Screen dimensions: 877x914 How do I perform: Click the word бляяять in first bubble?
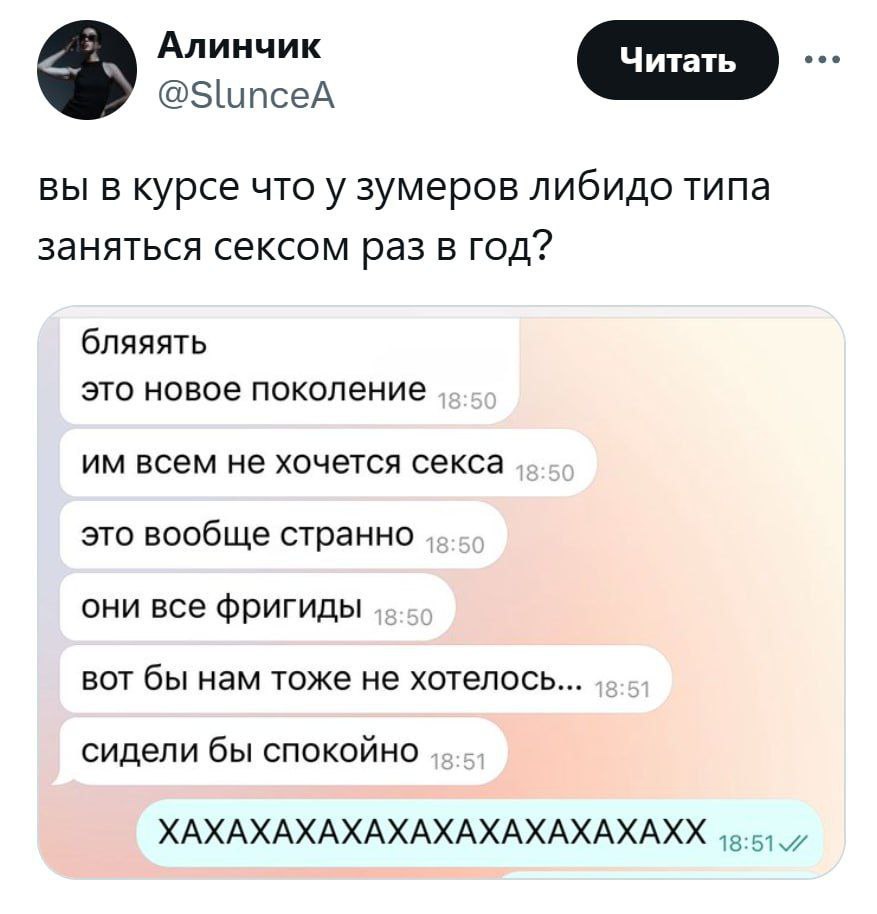coord(143,343)
